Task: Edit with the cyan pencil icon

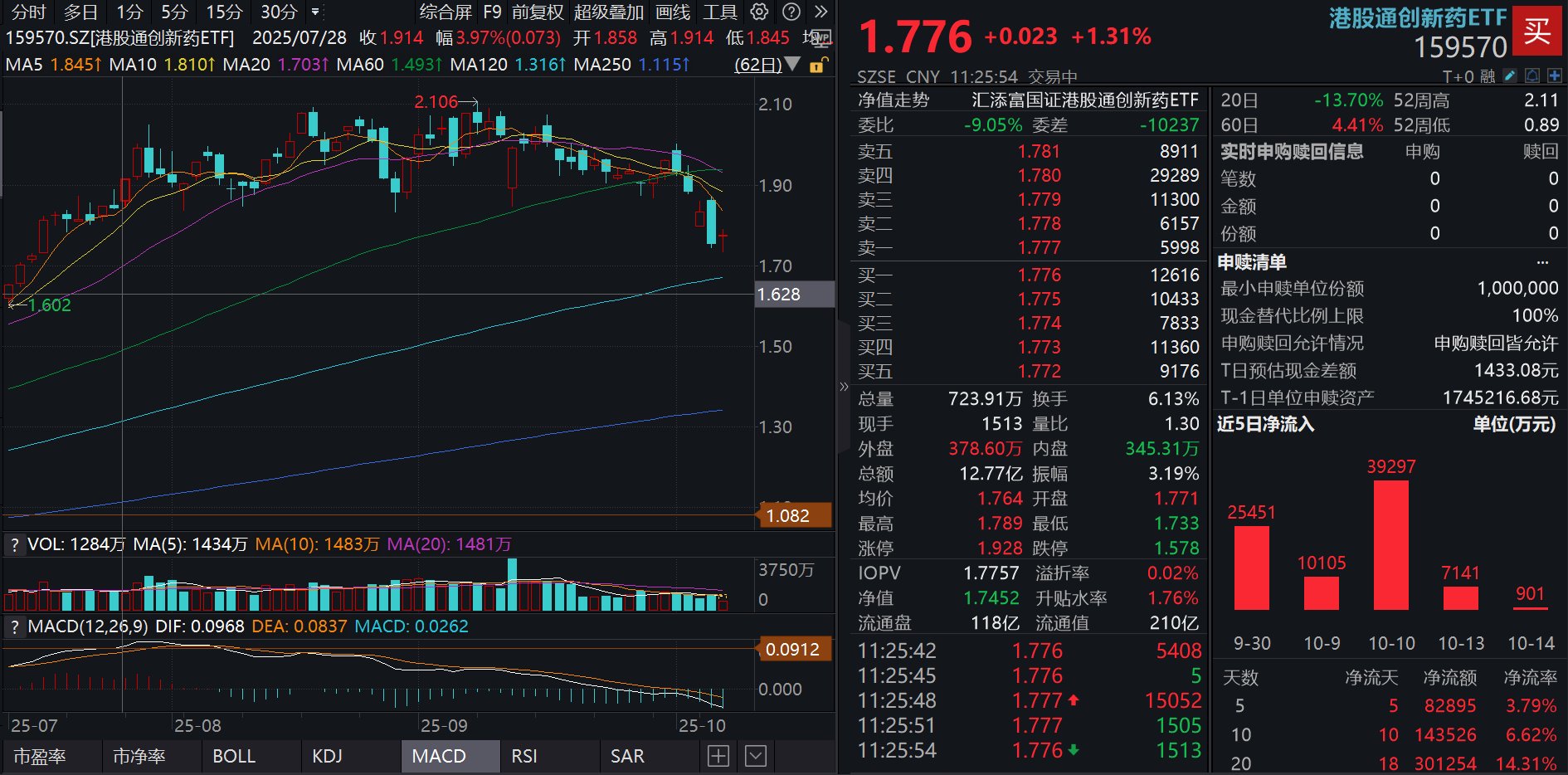Action: 1510,75
